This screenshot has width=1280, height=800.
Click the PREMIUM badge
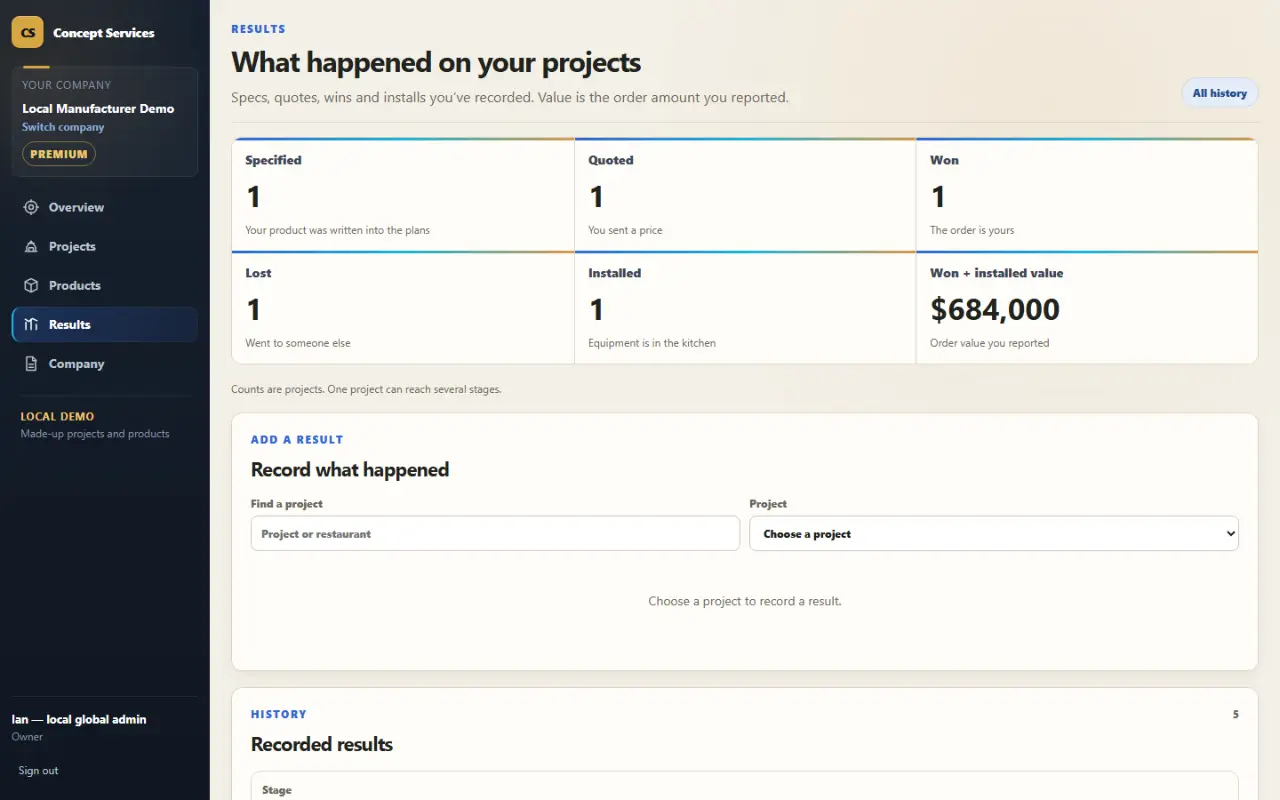[59, 154]
